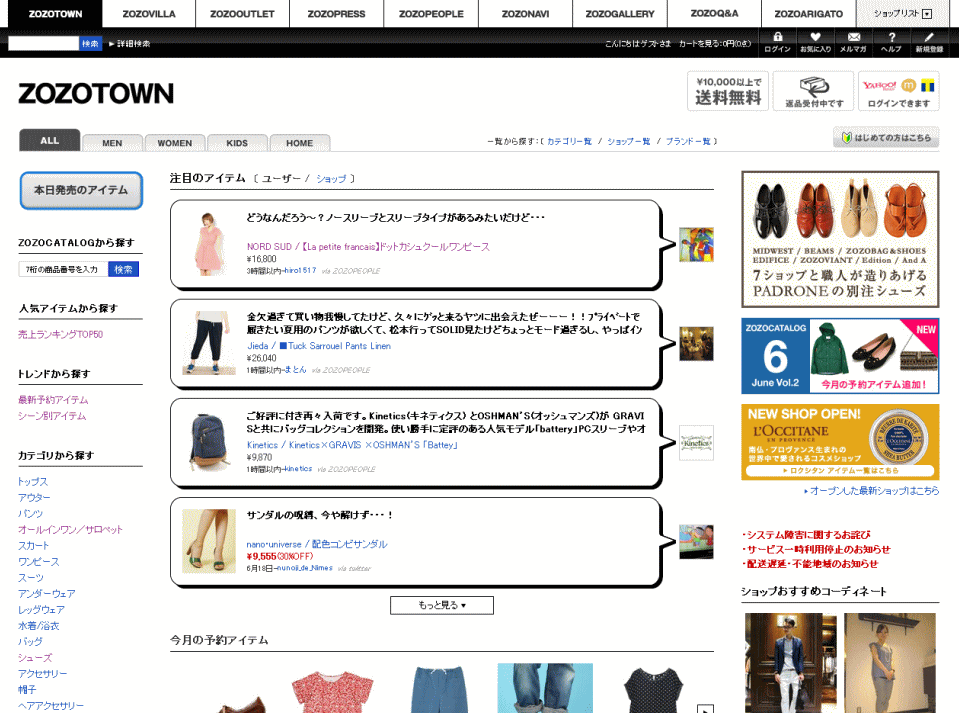
Task: Select the ALL category tab
Action: pos(50,140)
